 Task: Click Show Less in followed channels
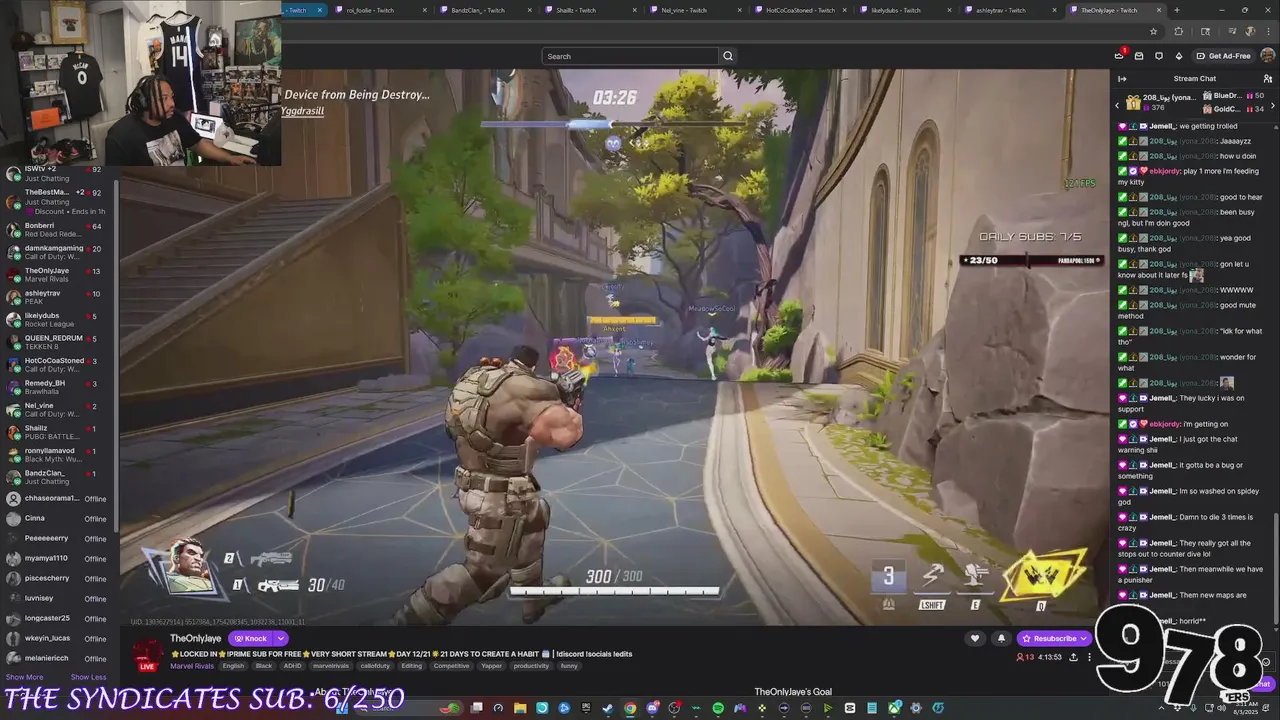coord(88,677)
